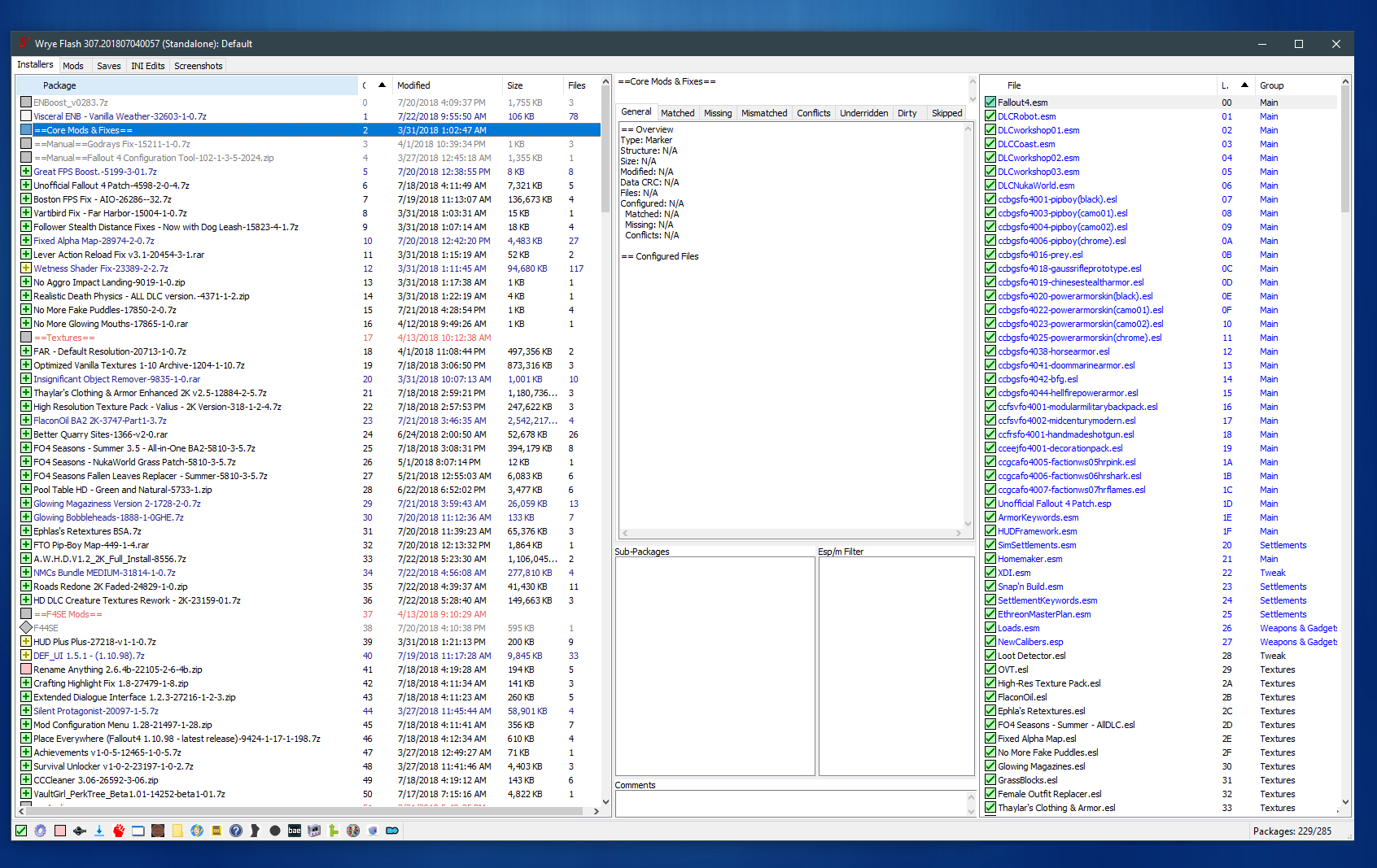Launch the 'bae' archive extractor icon
The height and width of the screenshot is (868, 1377).
(x=295, y=831)
